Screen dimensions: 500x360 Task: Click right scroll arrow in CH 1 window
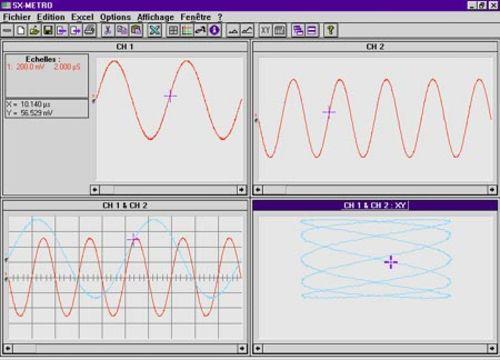pyautogui.click(x=242, y=190)
